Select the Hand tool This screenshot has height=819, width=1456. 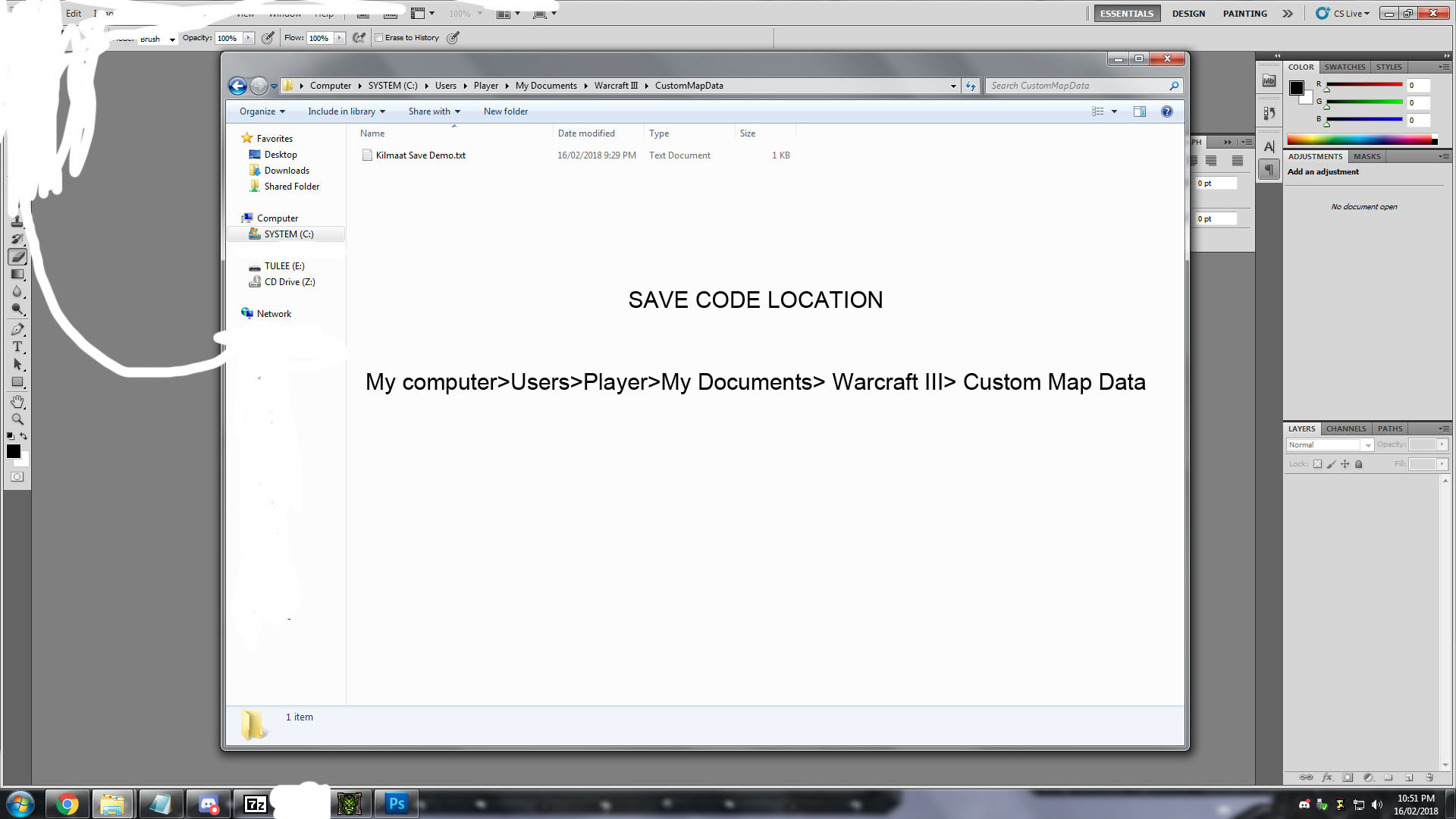[17, 401]
